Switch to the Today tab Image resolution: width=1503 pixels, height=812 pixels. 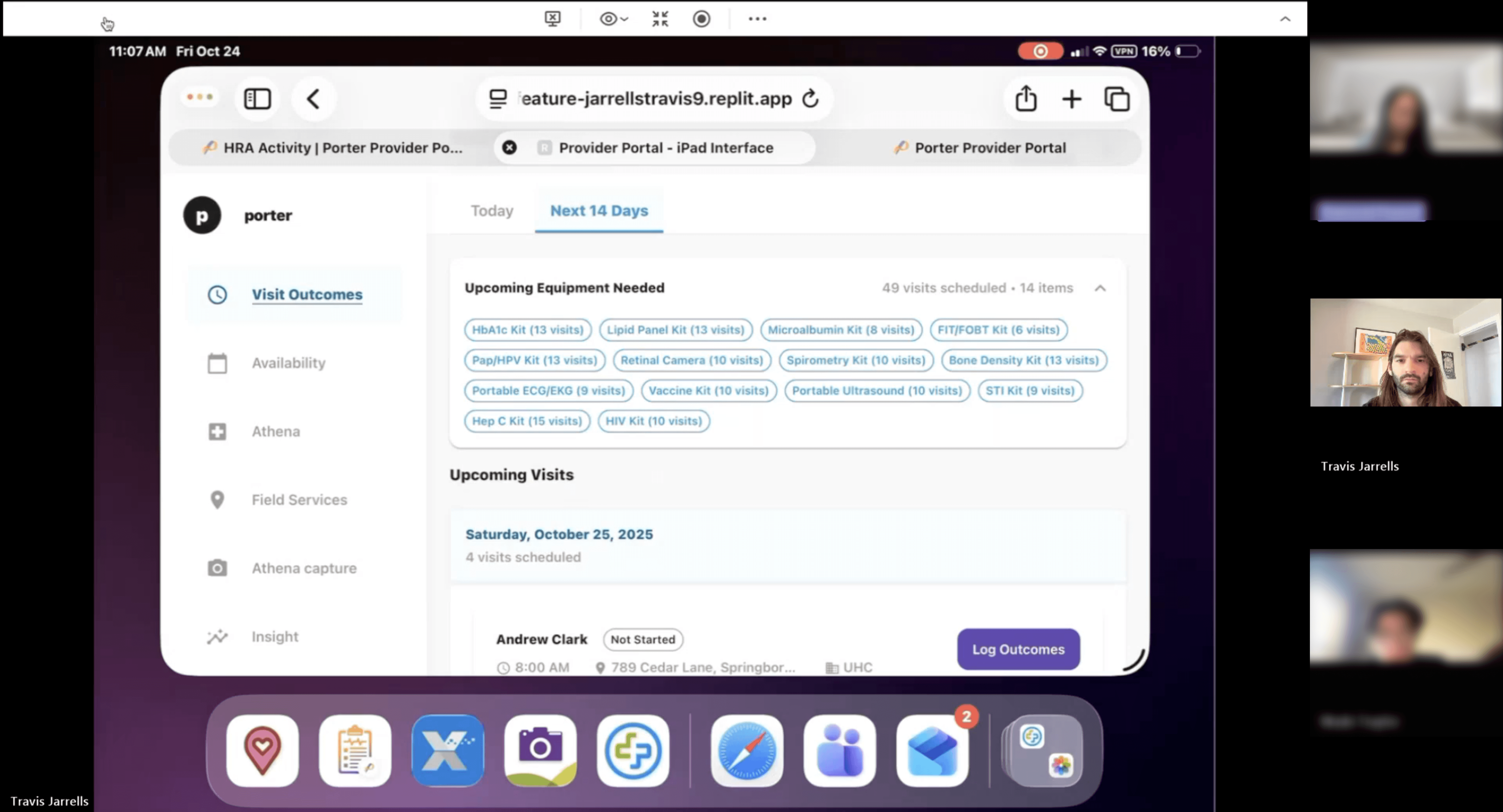pos(492,211)
